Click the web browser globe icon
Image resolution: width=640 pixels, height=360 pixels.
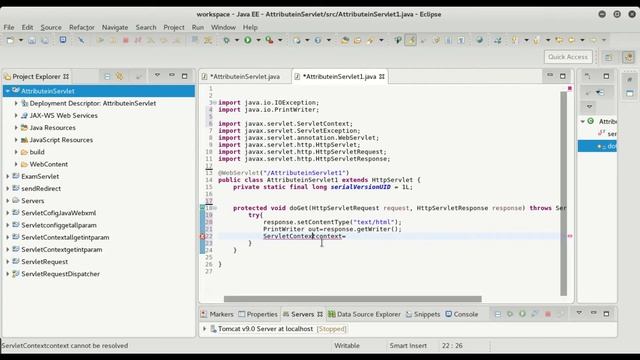point(480,40)
